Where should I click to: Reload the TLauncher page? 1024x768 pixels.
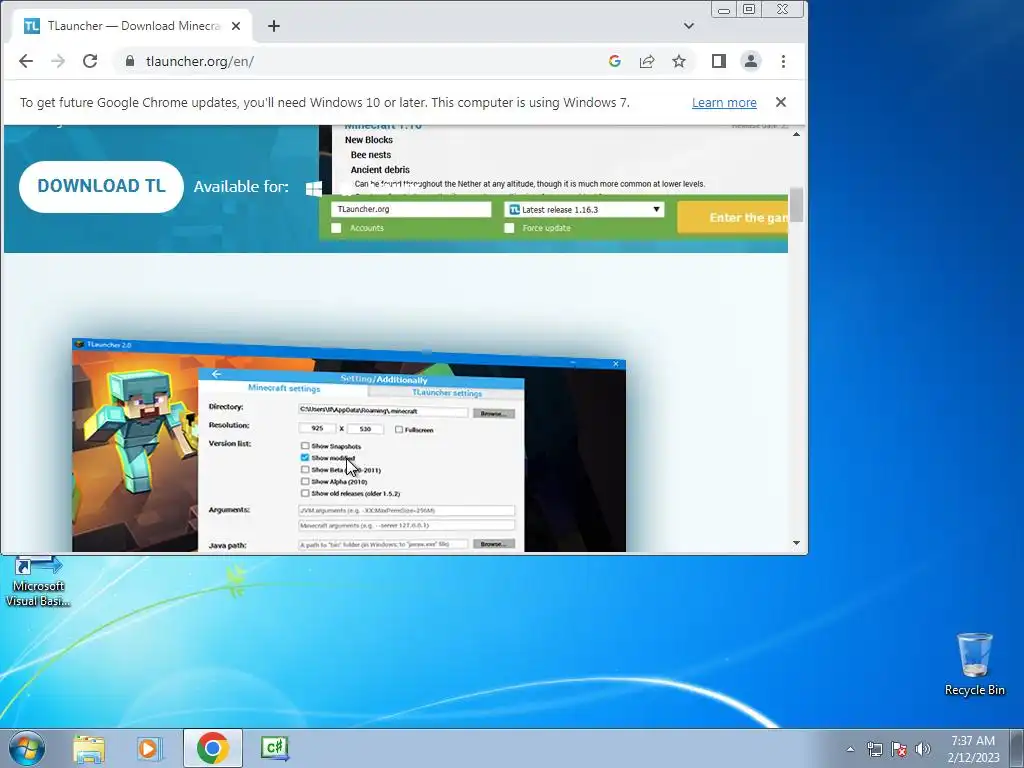click(90, 61)
